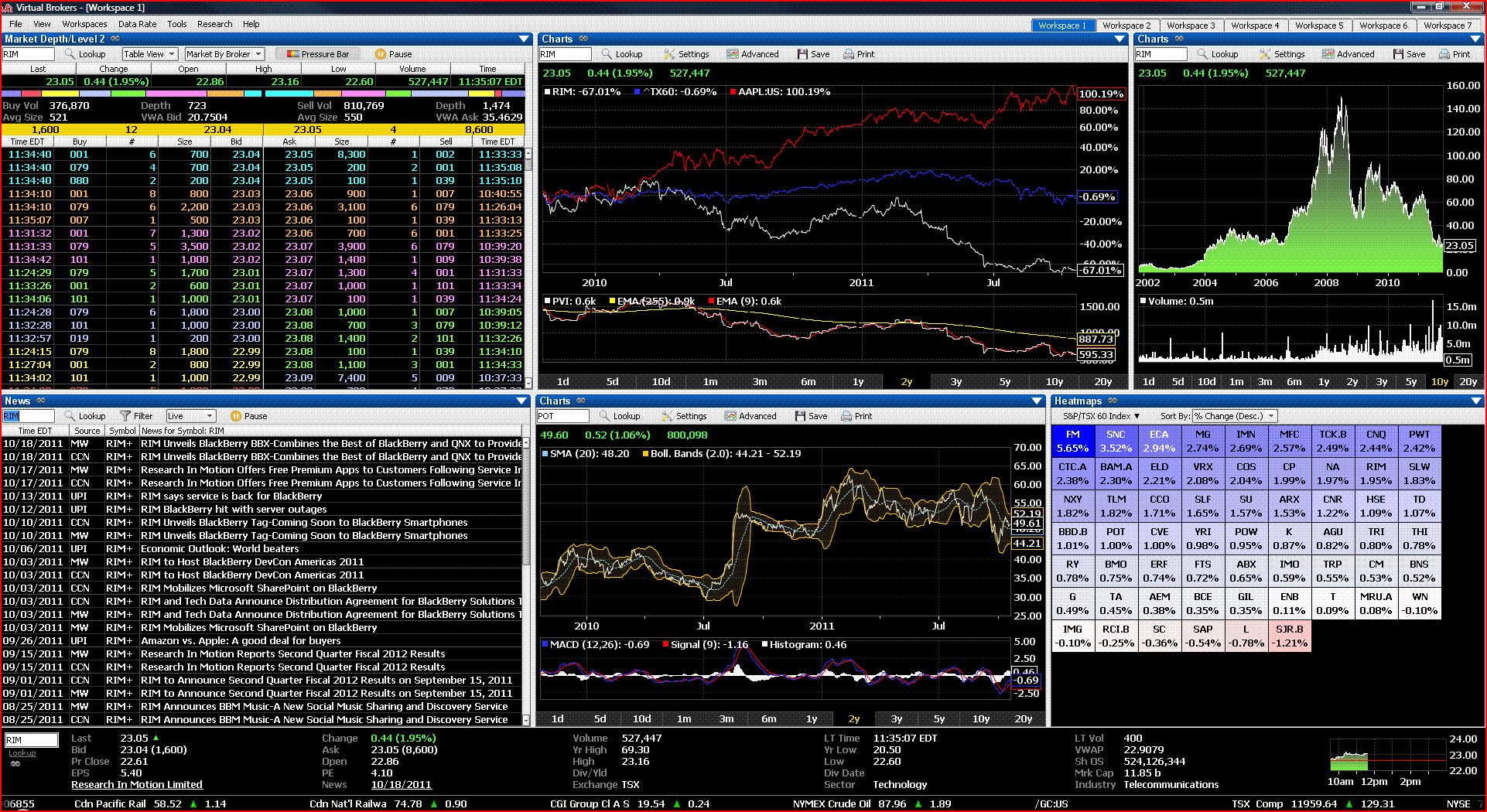Open the Market By Broker dropdown
The height and width of the screenshot is (812, 1487).
click(224, 54)
